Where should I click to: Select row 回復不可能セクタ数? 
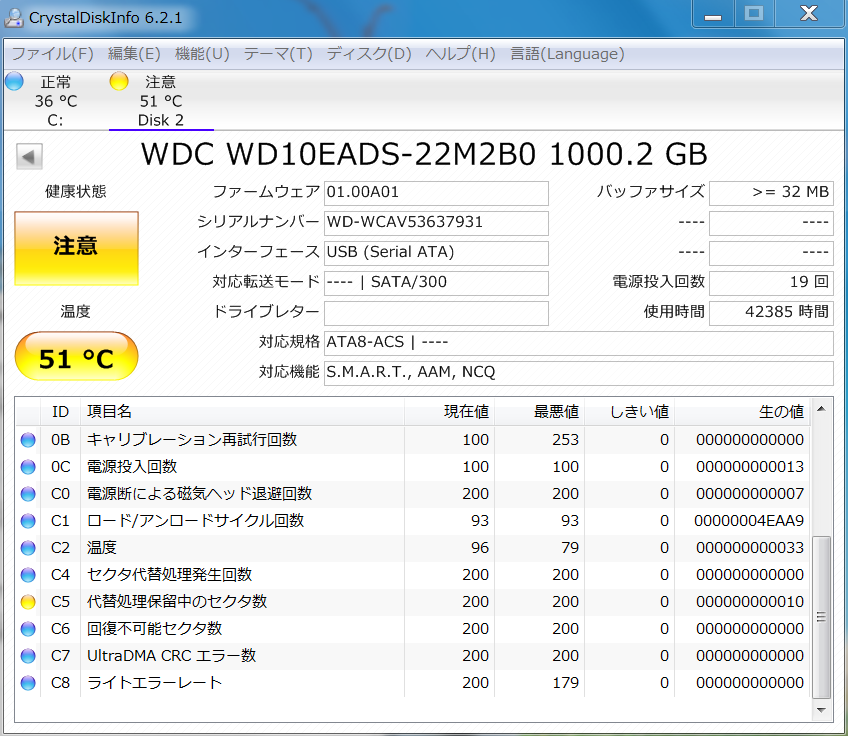tap(413, 629)
